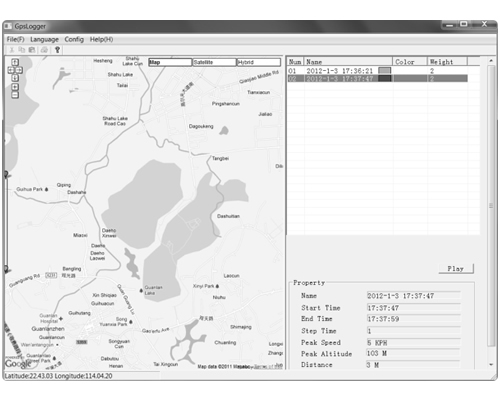Pan the map up with the arrow control

click(x=15, y=62)
